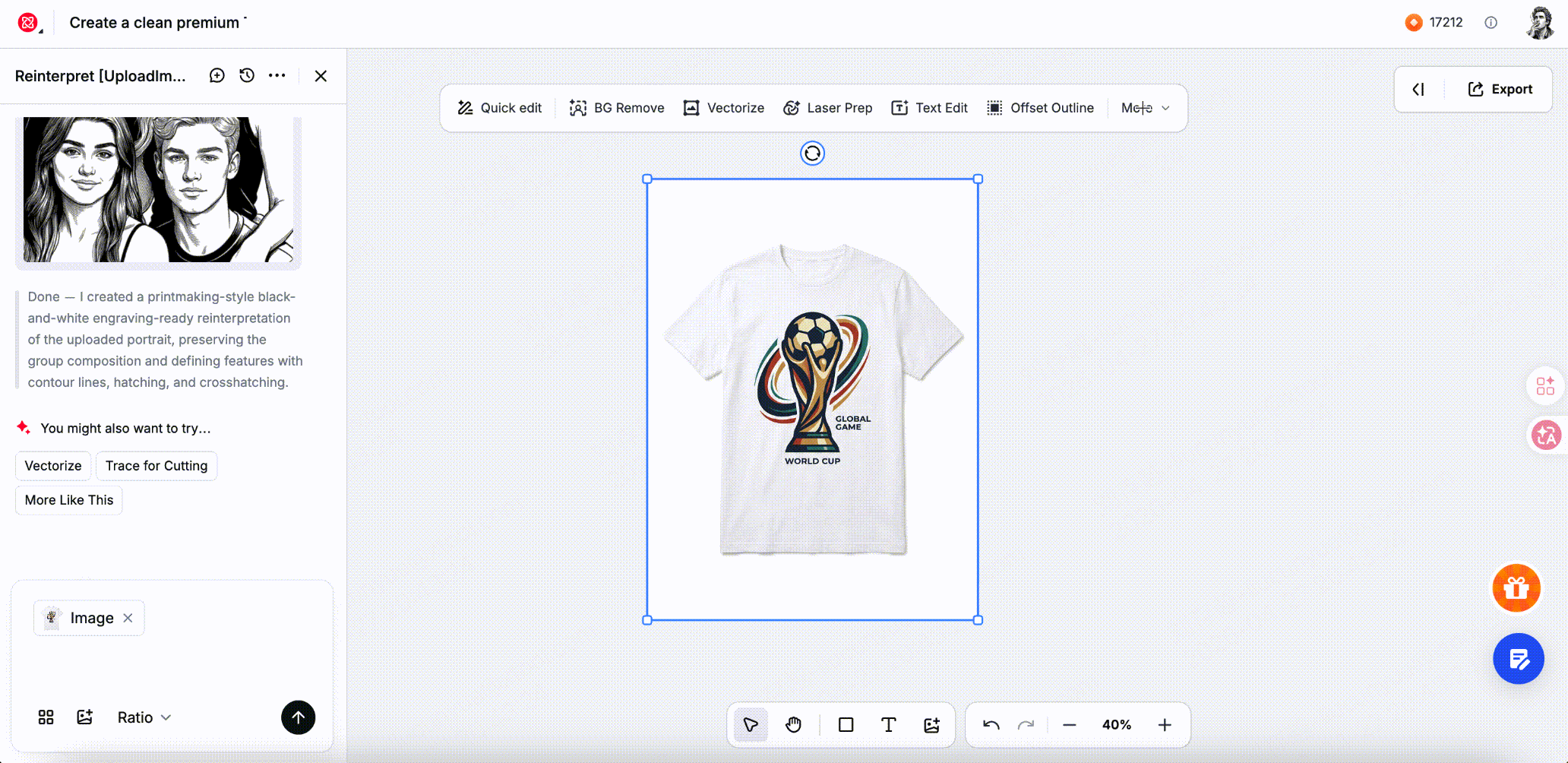
Task: Choose the text tool in bottom bar
Action: (x=888, y=725)
